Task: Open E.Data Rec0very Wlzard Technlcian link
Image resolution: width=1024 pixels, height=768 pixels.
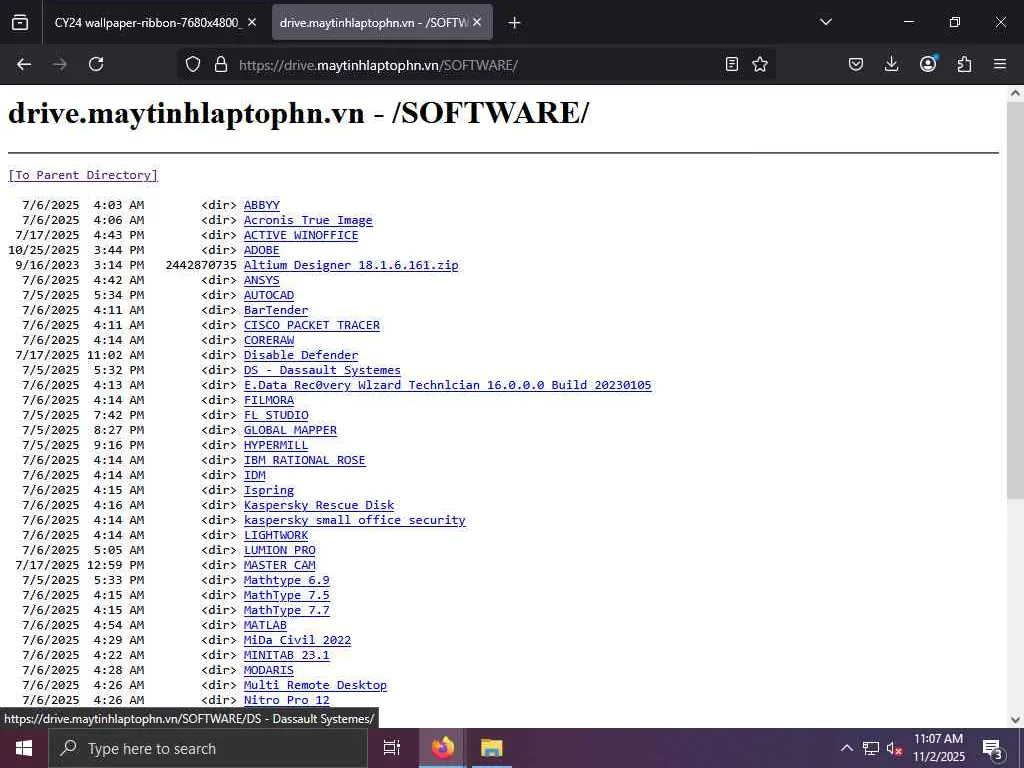Action: pyautogui.click(x=448, y=385)
